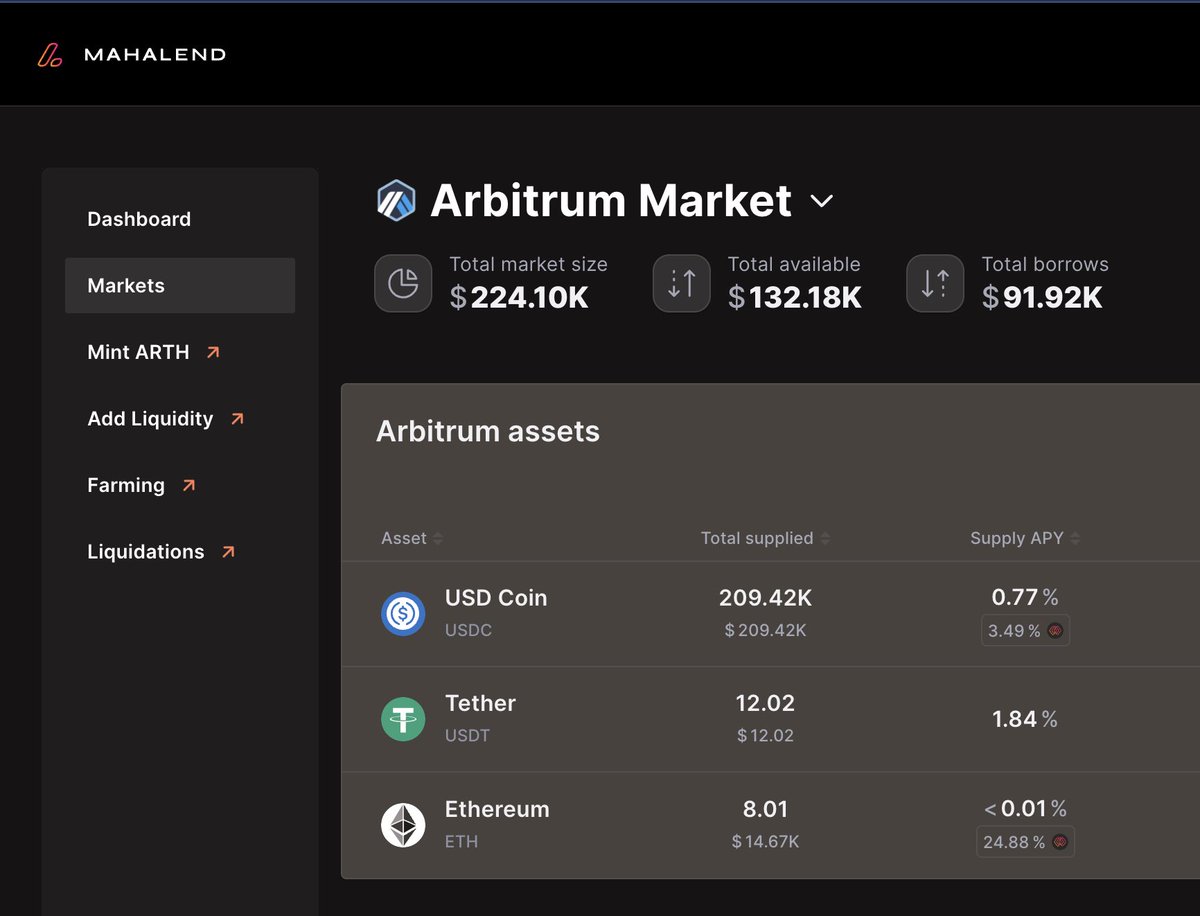Click the 209.42K total supplied value
This screenshot has height=916, width=1200.
[765, 598]
